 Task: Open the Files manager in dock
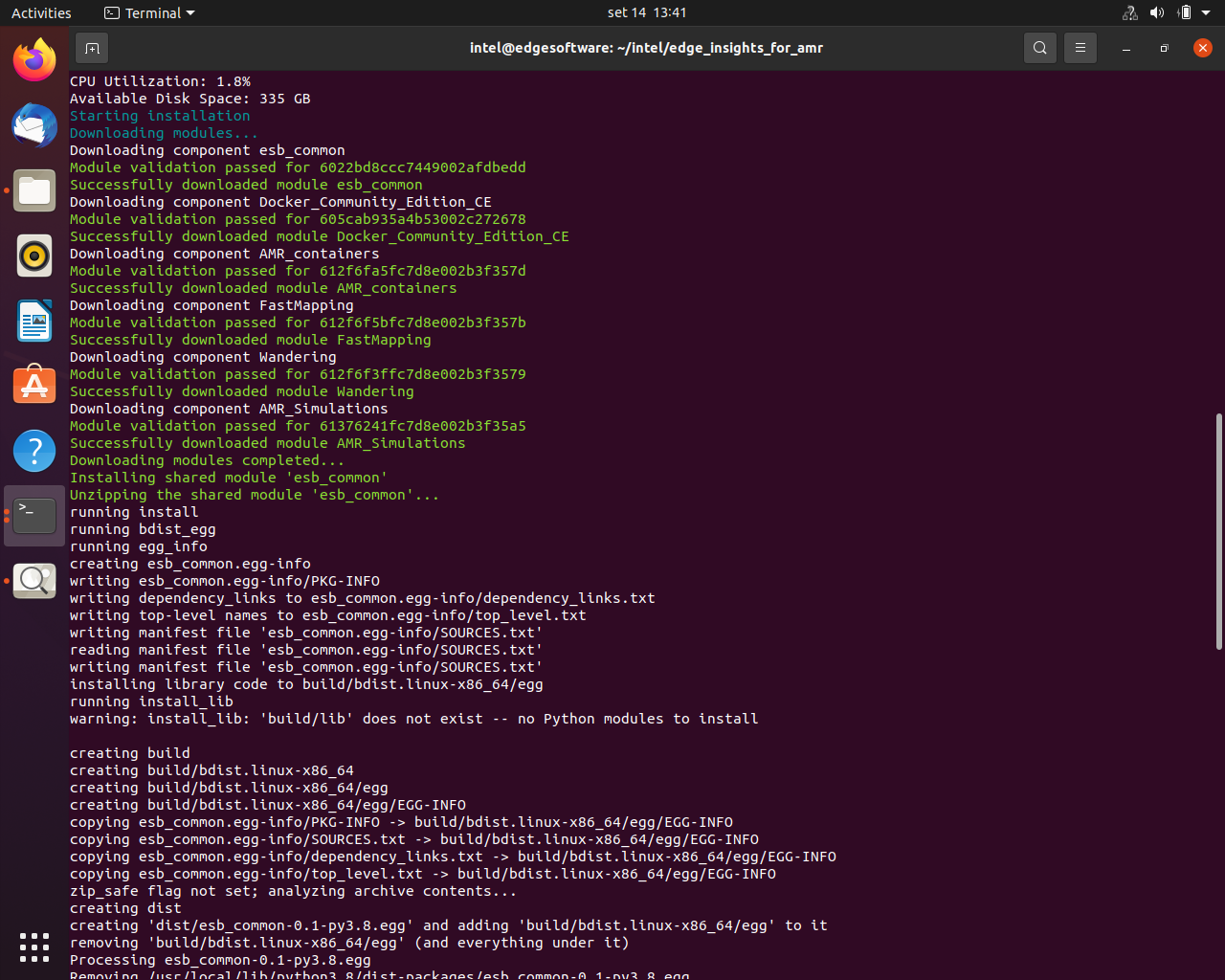tap(34, 190)
